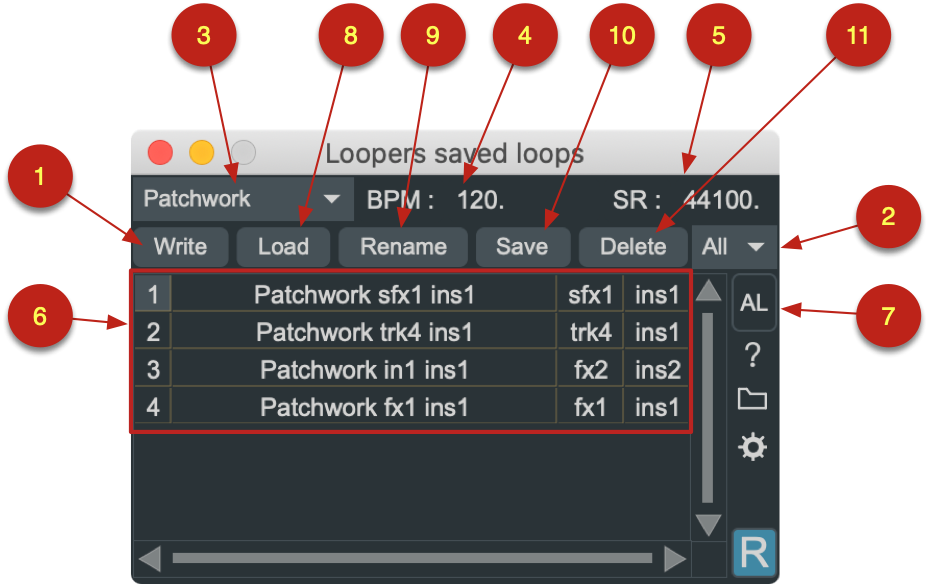928x586 pixels.
Task: Open the folder icon in sidebar
Action: pyautogui.click(x=752, y=398)
